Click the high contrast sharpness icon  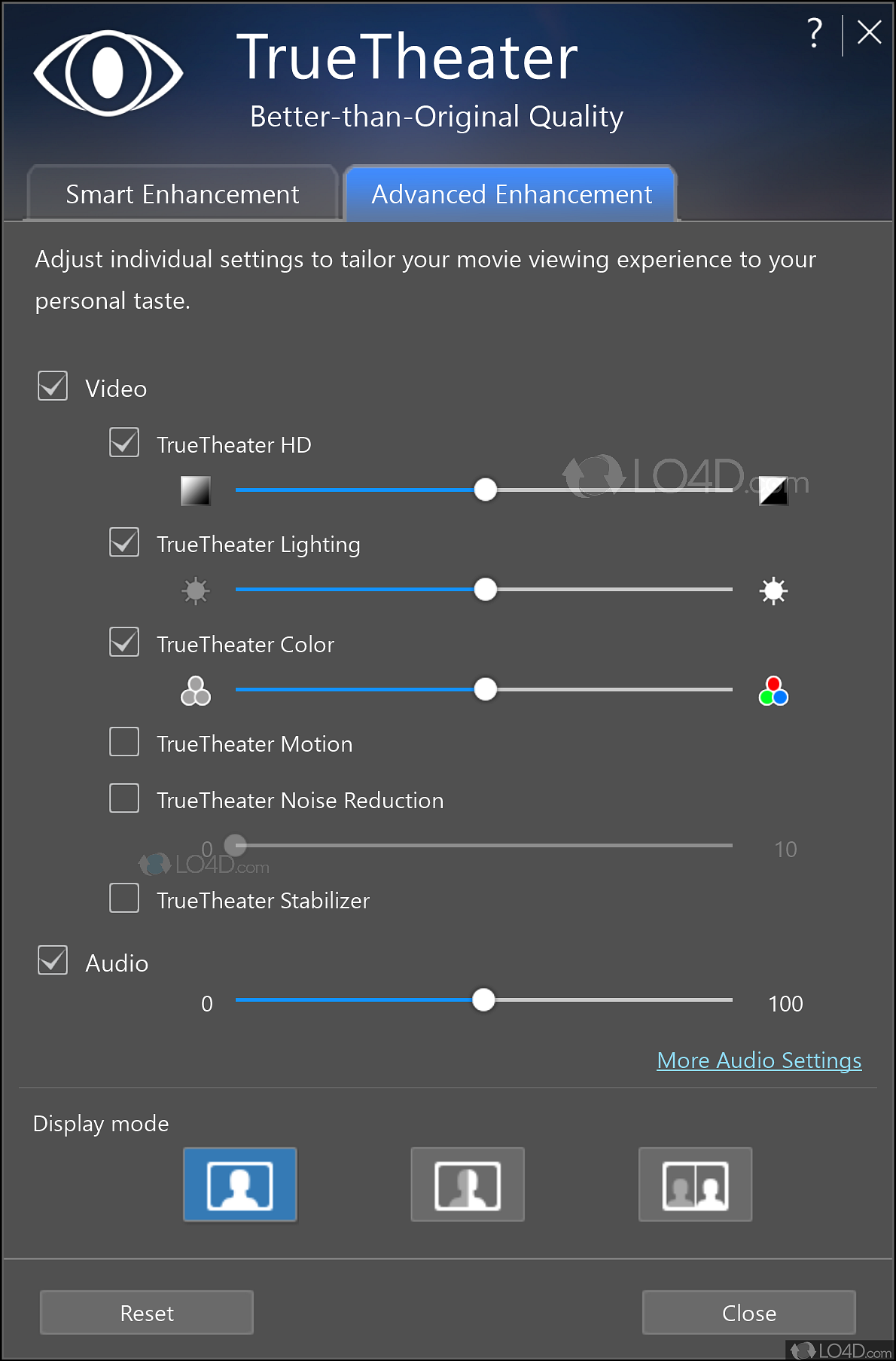coord(773,491)
